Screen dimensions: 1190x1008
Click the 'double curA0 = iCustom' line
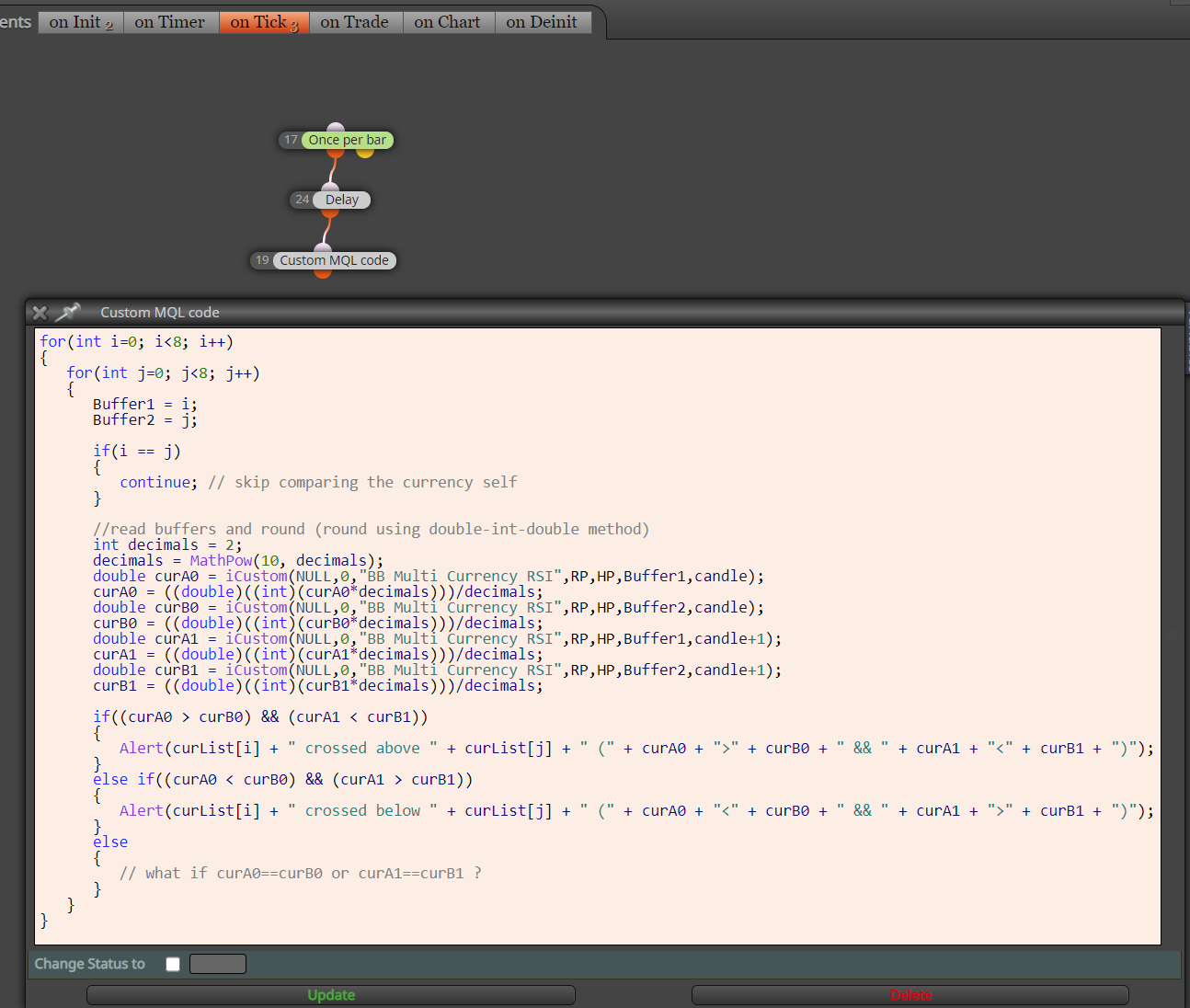tap(429, 576)
